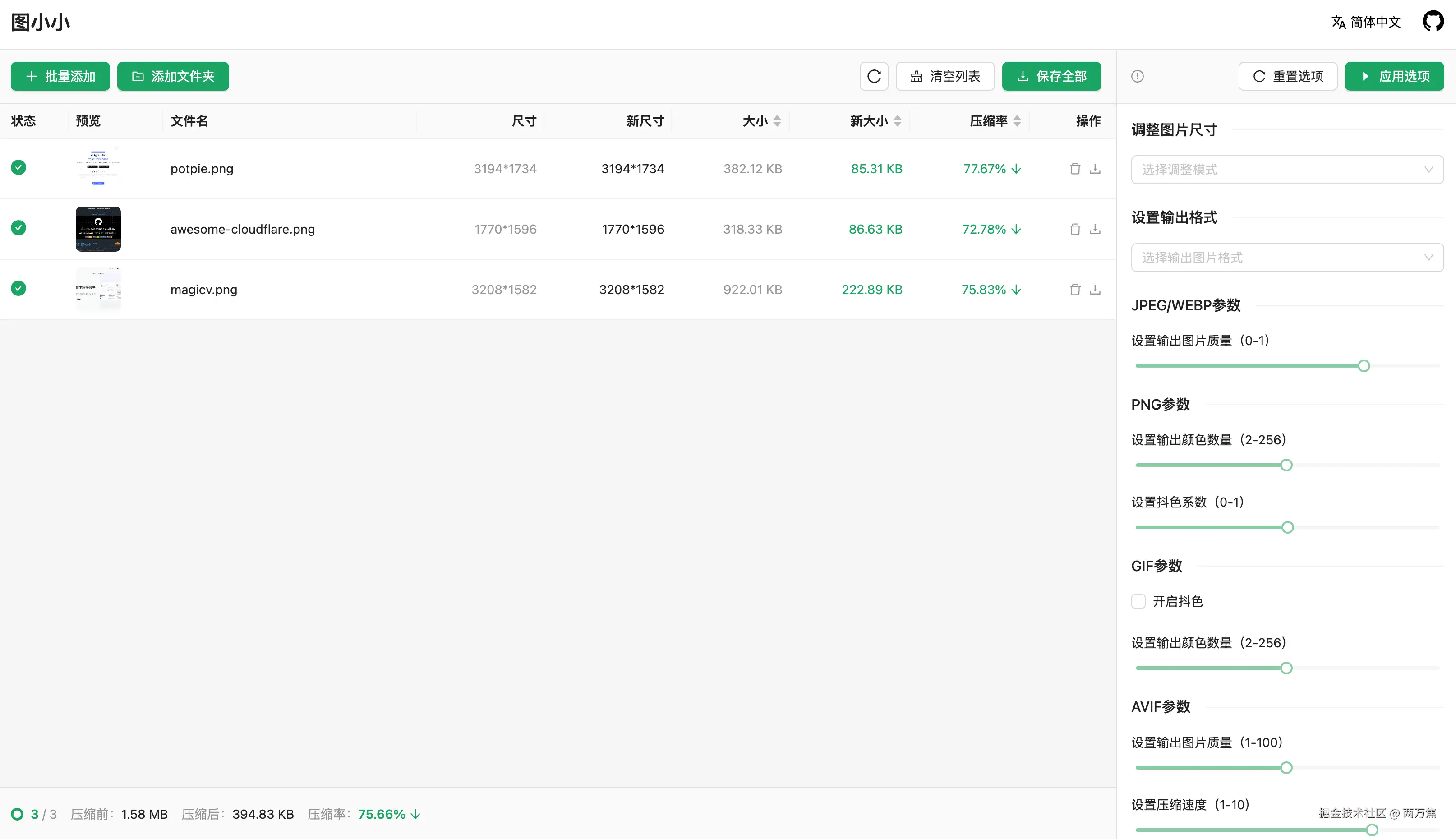The width and height of the screenshot is (1456, 839).
Task: Download potpie.png via its download icon
Action: [x=1096, y=168]
